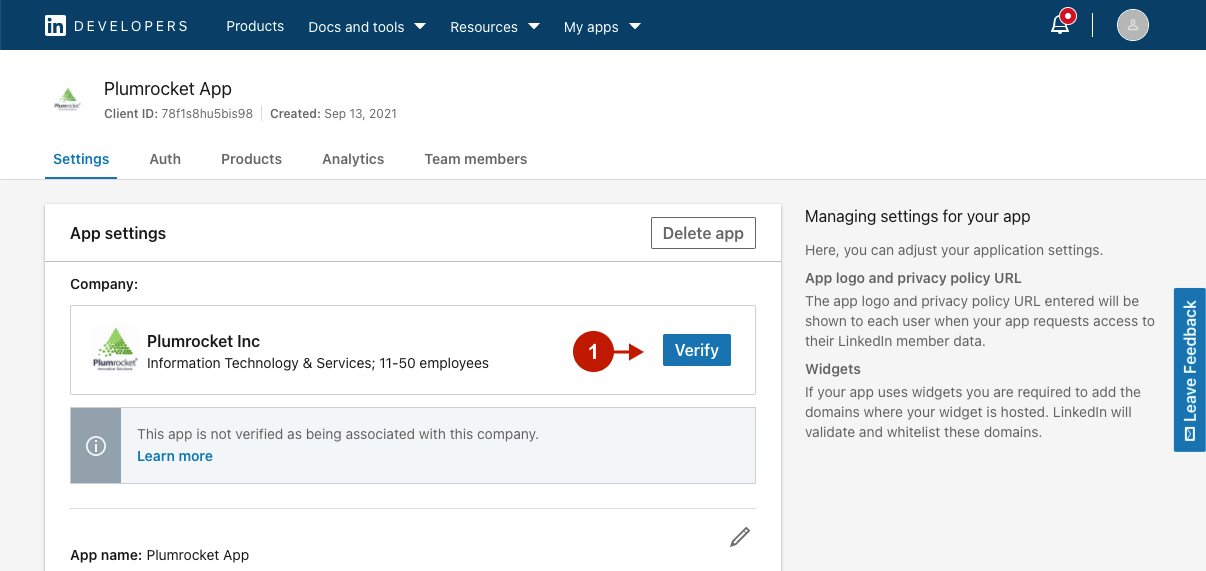This screenshot has width=1206, height=571.
Task: Follow the Learn more link
Action: [175, 456]
